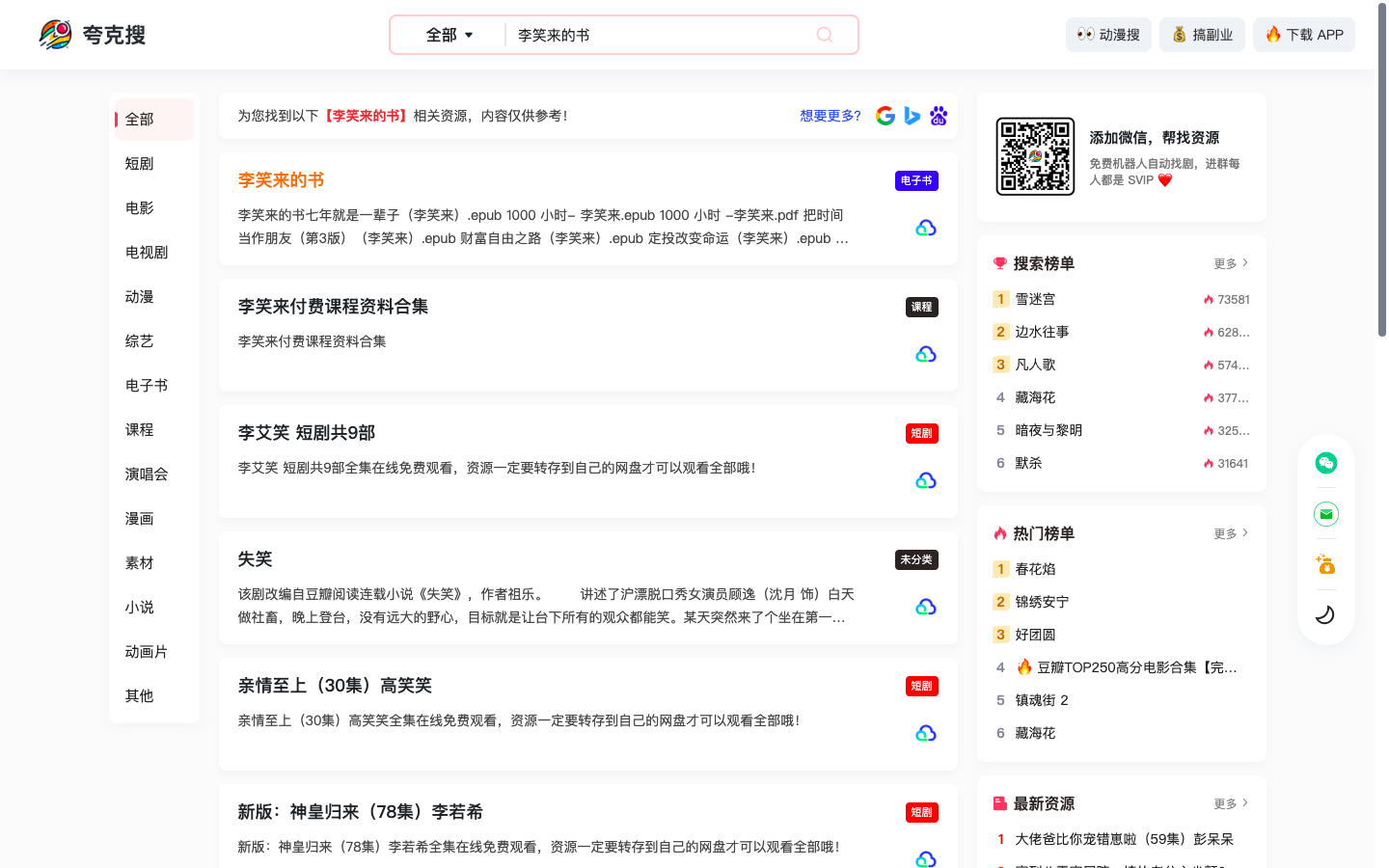
Task: Select 课程 category in sidebar
Action: [154, 430]
